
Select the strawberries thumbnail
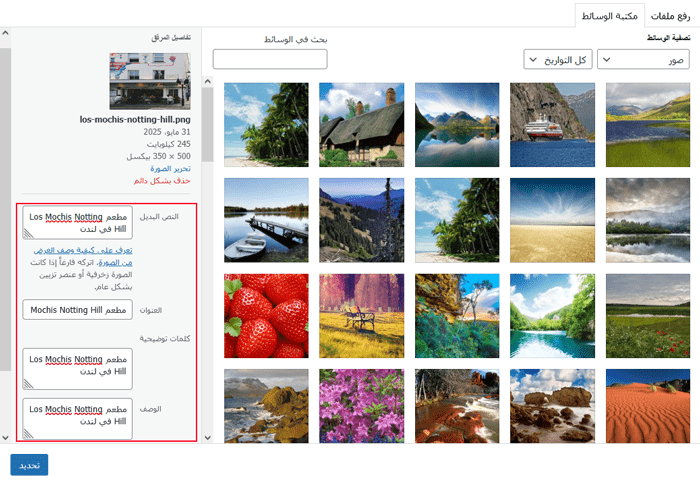coord(266,316)
